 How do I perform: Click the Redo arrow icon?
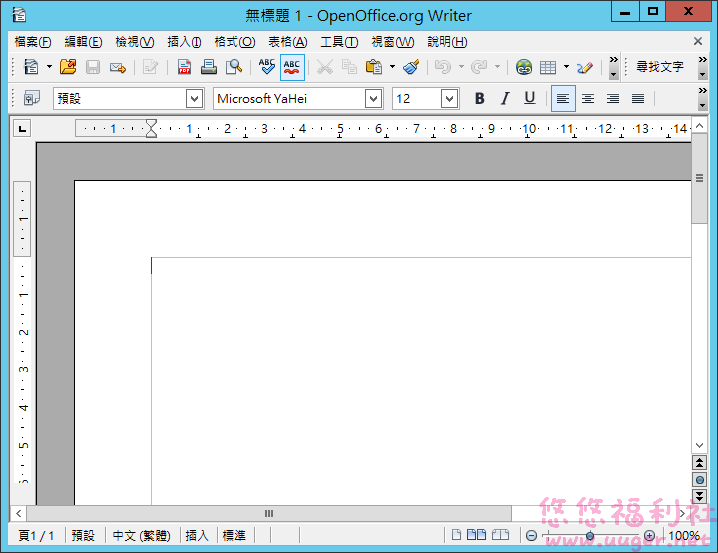click(x=479, y=67)
